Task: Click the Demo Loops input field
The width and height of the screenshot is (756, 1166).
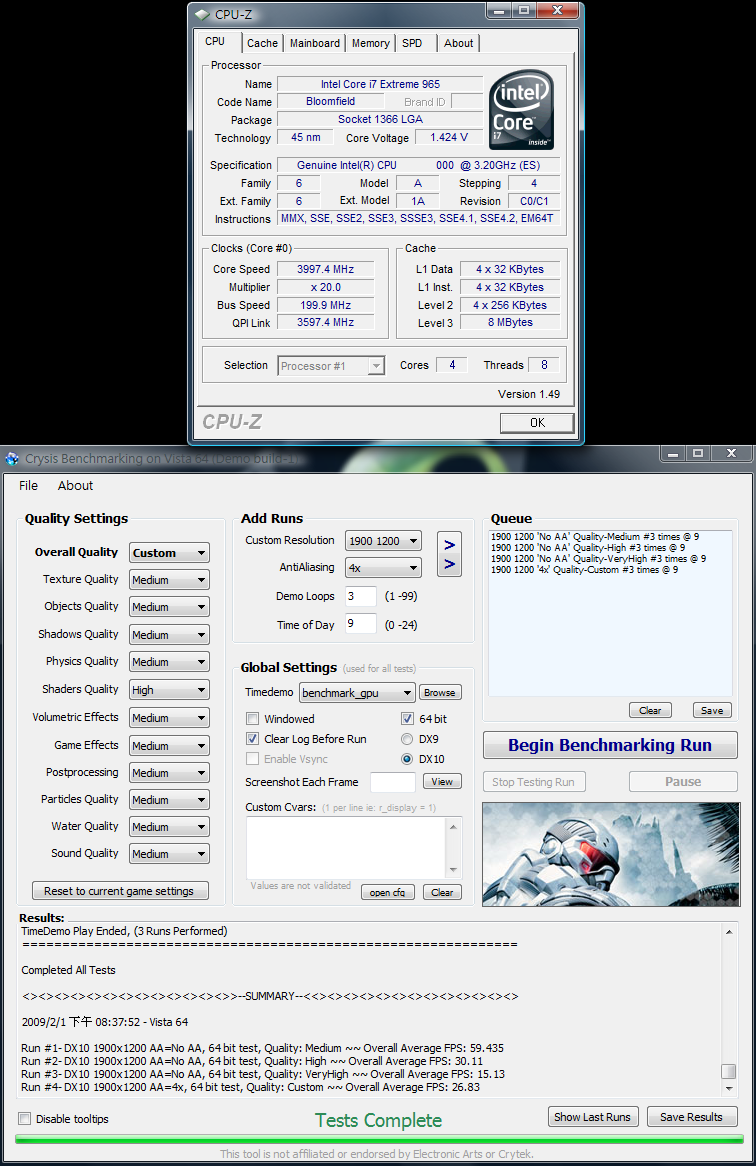Action: click(360, 596)
